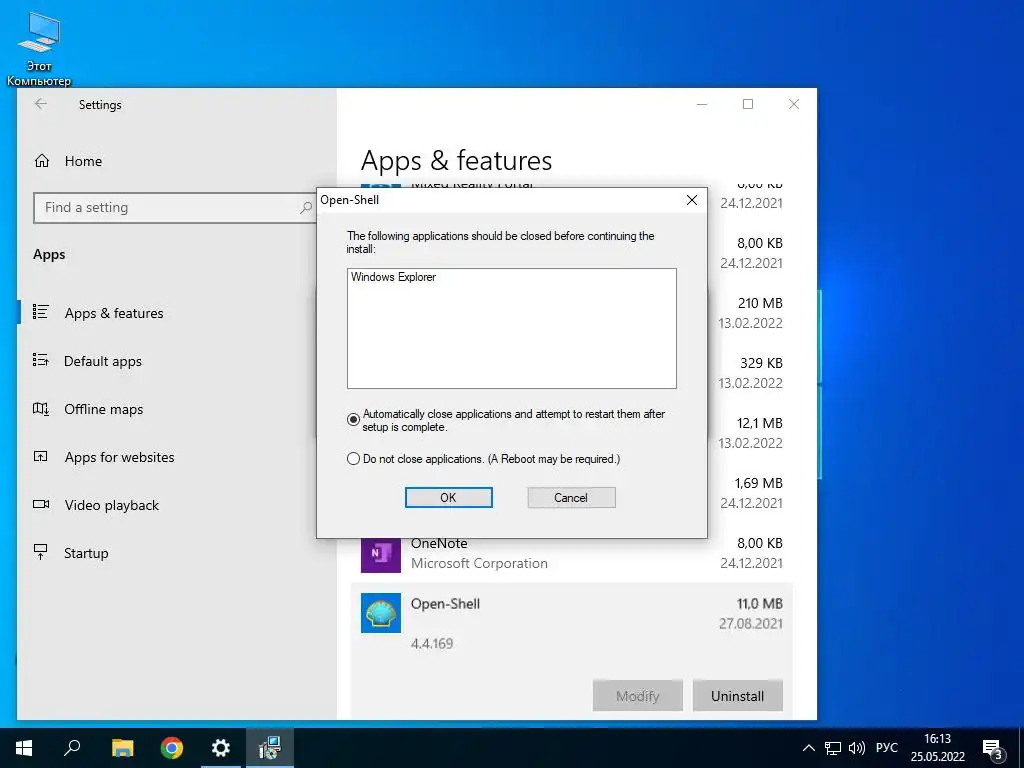Switch input language РУС indicator
The height and width of the screenshot is (768, 1024).
(x=886, y=748)
